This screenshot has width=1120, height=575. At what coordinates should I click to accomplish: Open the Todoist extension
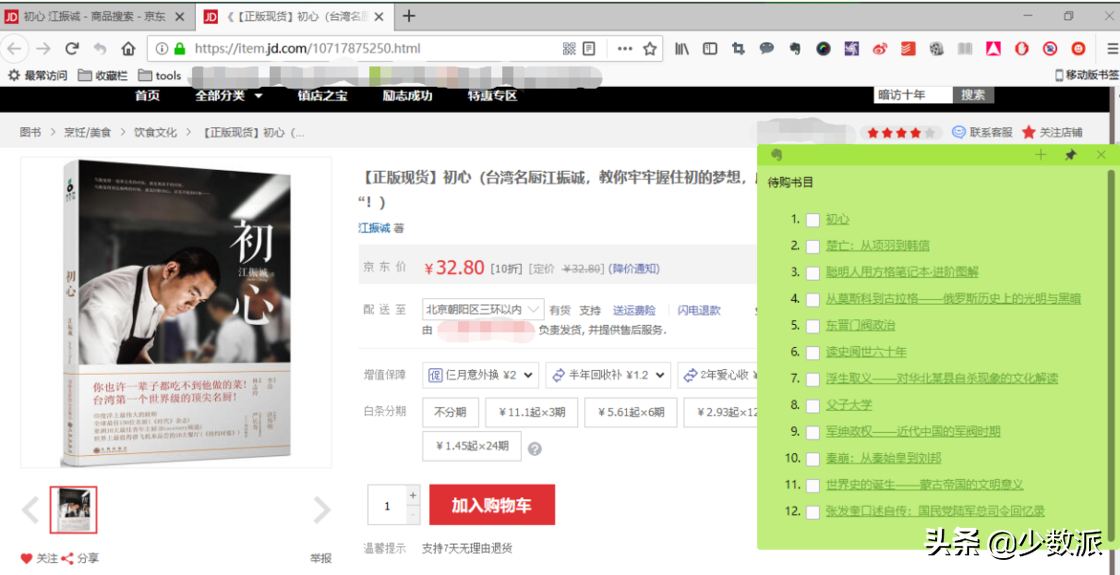pyautogui.click(x=908, y=49)
